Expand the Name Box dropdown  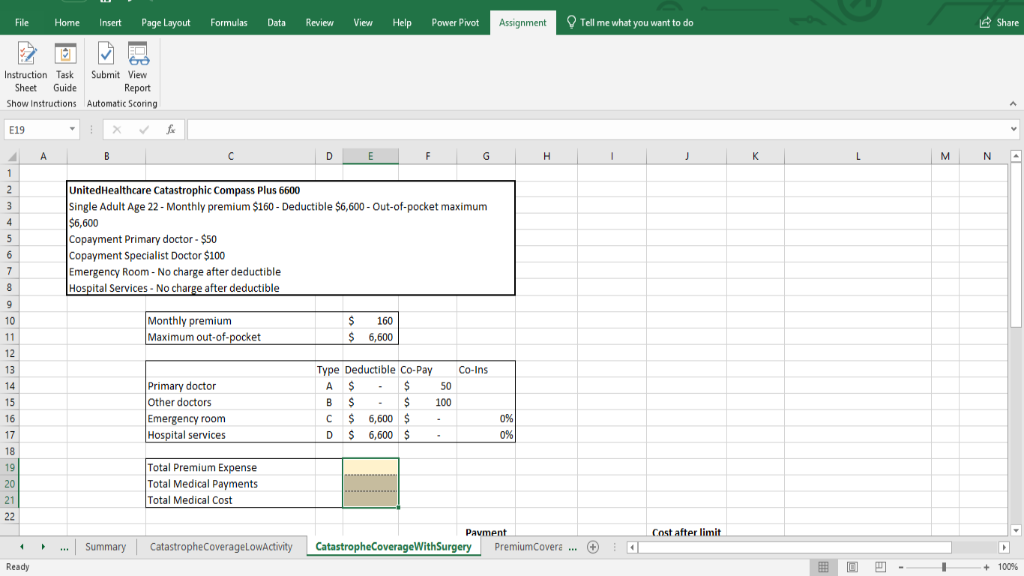tap(72, 129)
